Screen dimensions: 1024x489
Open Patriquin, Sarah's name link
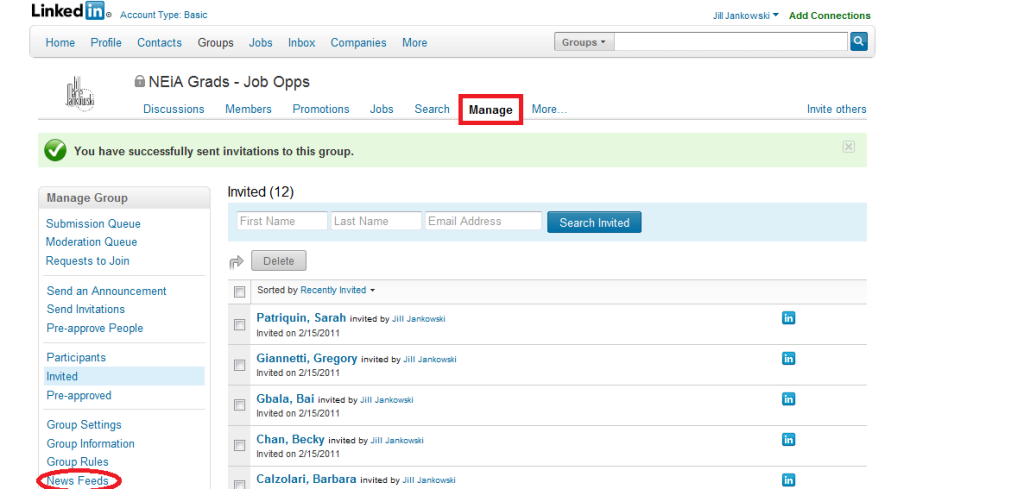click(301, 317)
